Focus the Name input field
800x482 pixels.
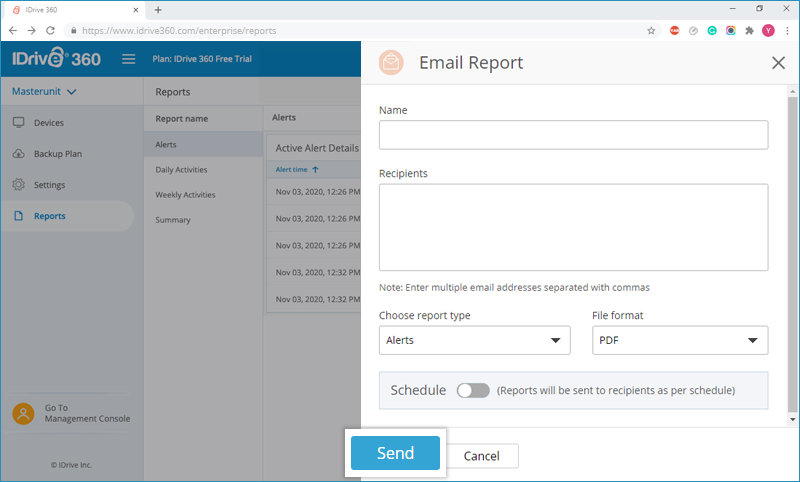pyautogui.click(x=573, y=135)
